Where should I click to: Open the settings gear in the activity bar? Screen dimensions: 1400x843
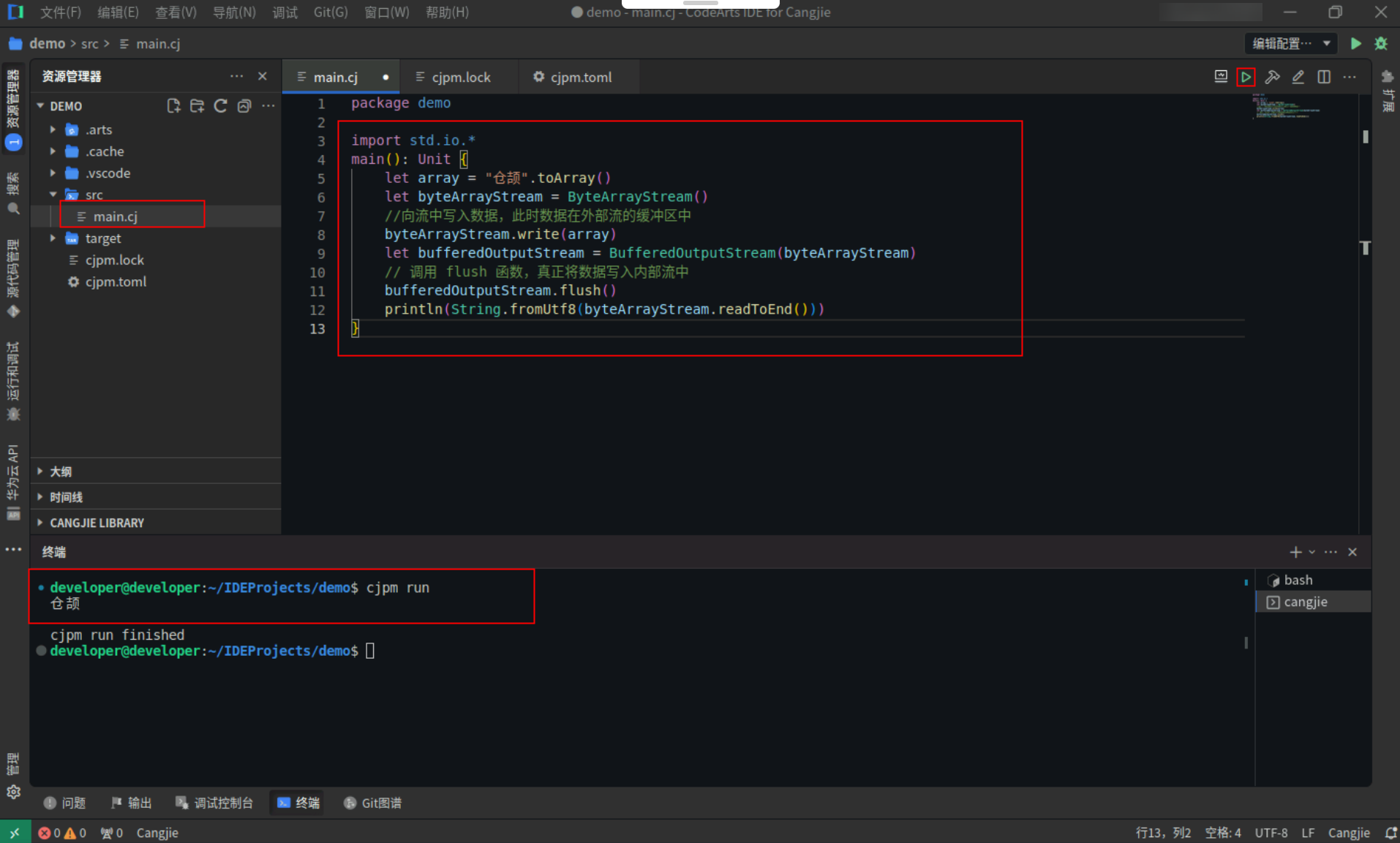[13, 792]
